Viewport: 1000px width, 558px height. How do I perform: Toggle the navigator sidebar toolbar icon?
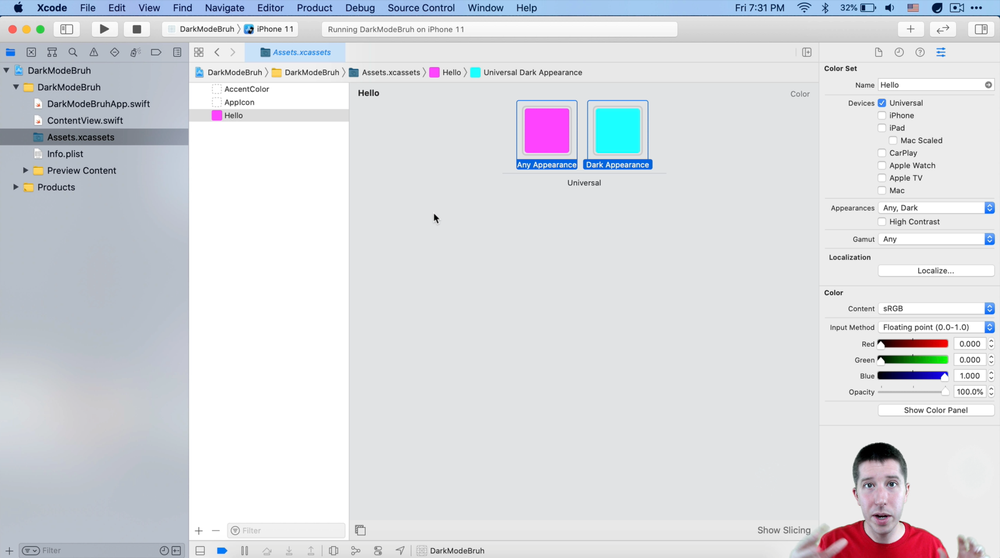[x=66, y=29]
